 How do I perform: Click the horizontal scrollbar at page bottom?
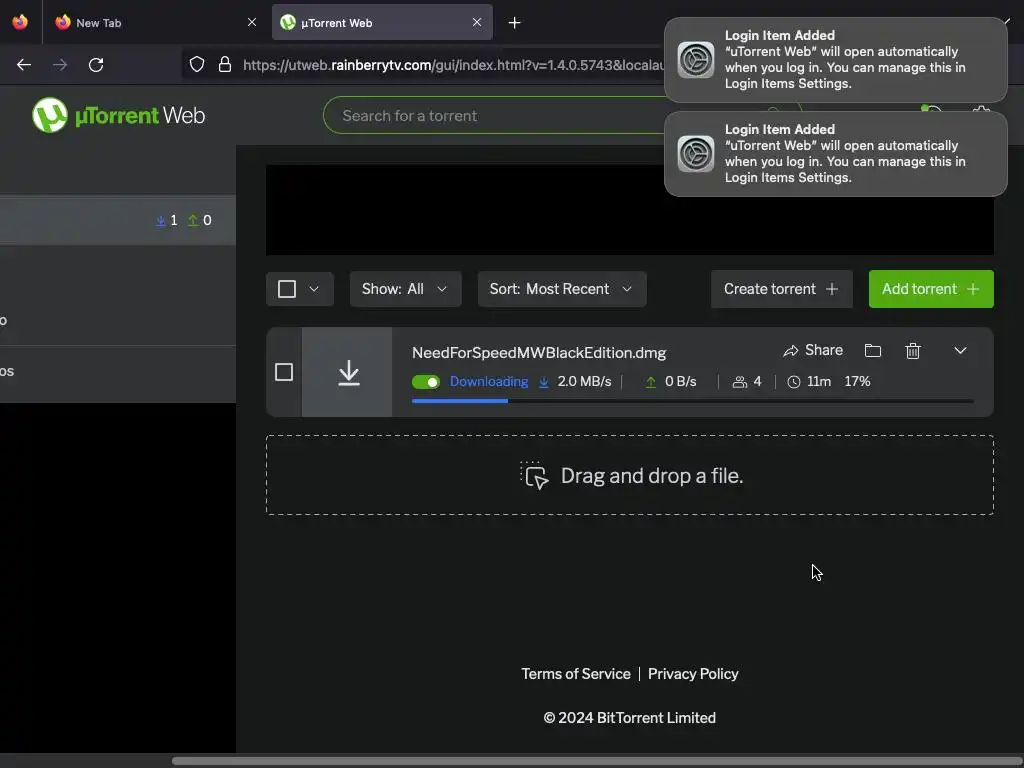[x=598, y=761]
